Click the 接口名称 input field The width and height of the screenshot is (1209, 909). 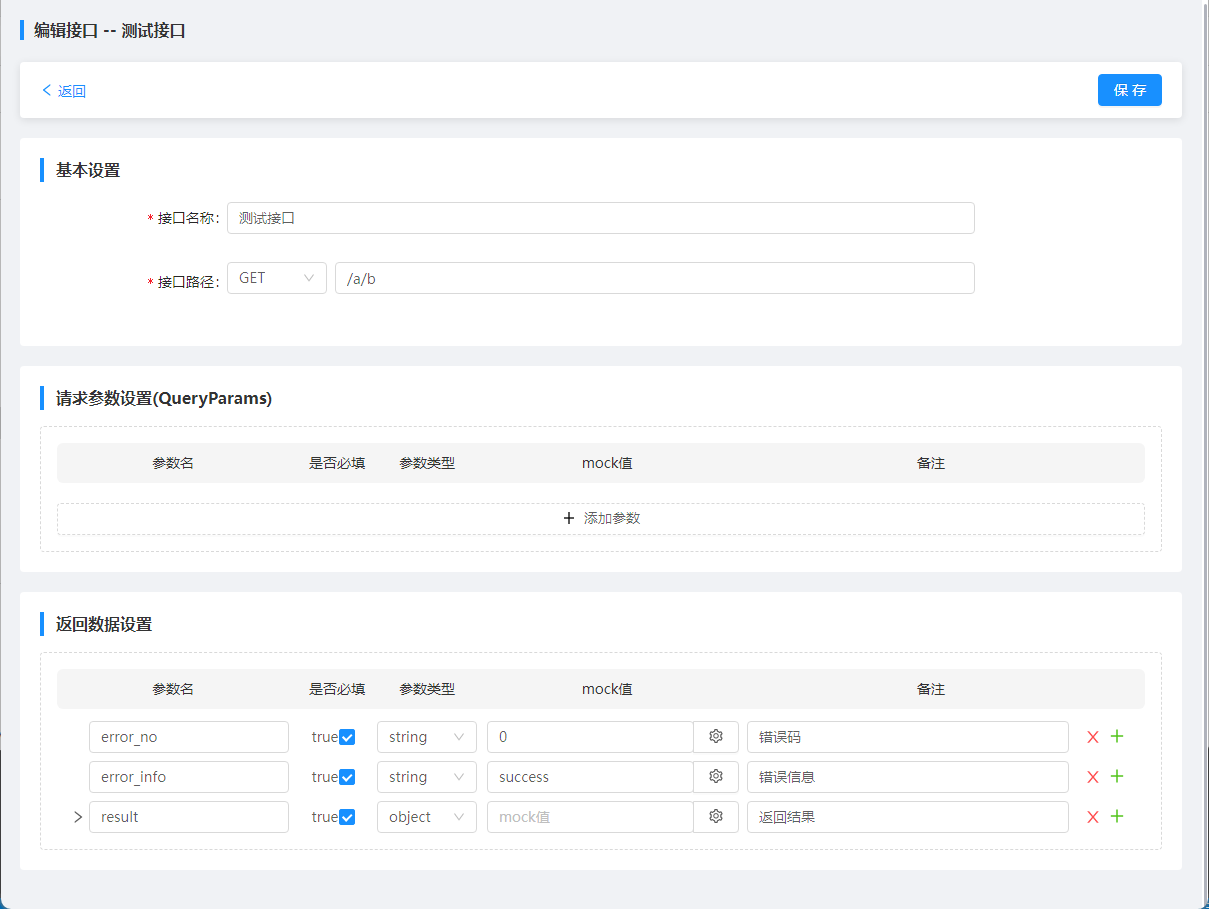point(600,218)
